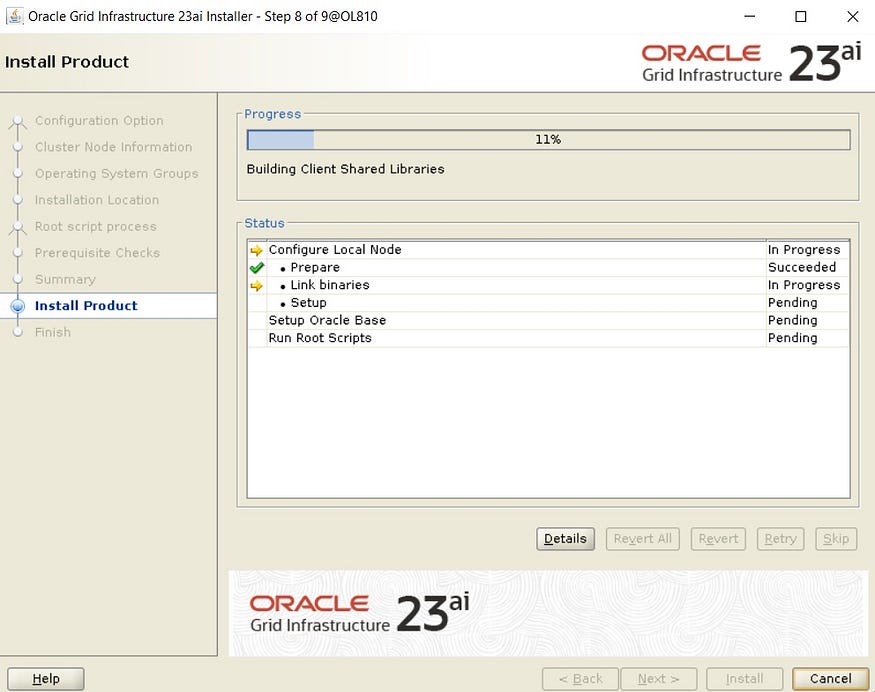875x692 pixels.
Task: Click the Pending status for Setup Oracle Base
Action: [792, 320]
